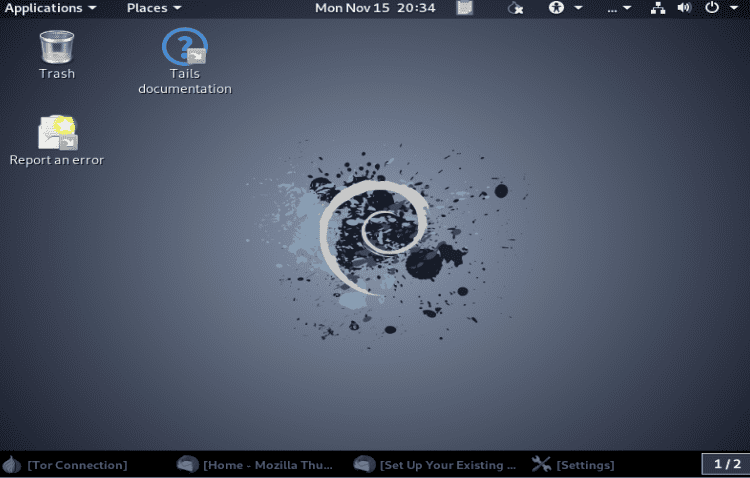Click the power icon in top bar
The width and height of the screenshot is (750, 478).
click(x=712, y=8)
